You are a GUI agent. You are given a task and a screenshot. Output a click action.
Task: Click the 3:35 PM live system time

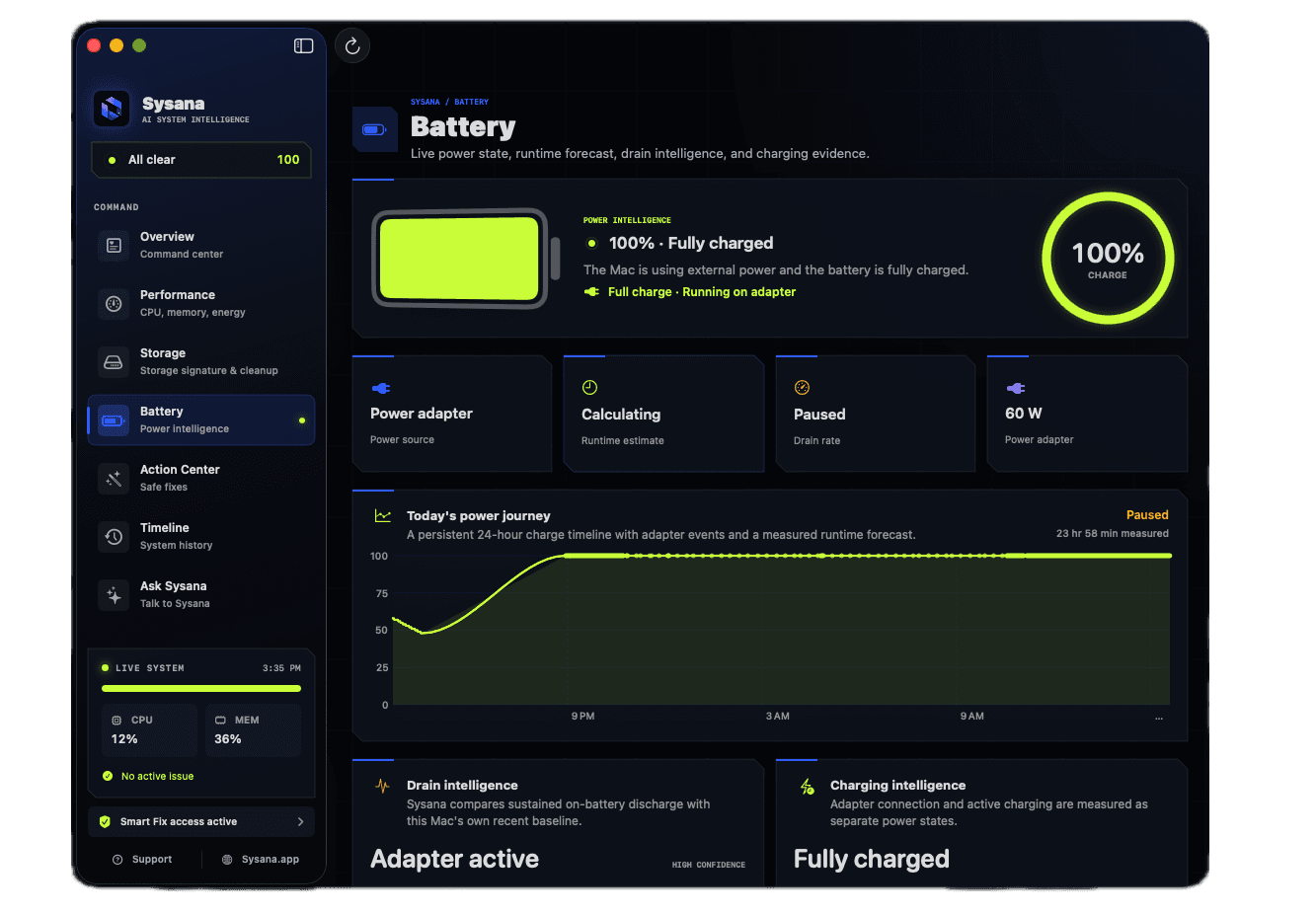(281, 668)
